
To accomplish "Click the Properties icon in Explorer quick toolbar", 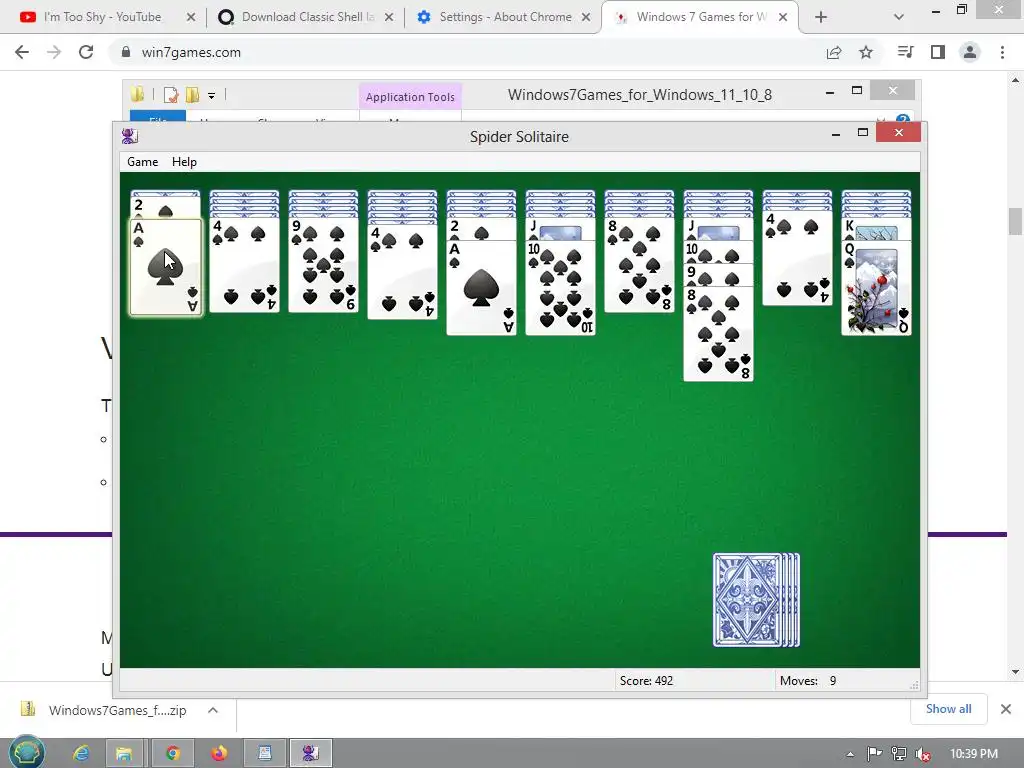I will coord(170,95).
